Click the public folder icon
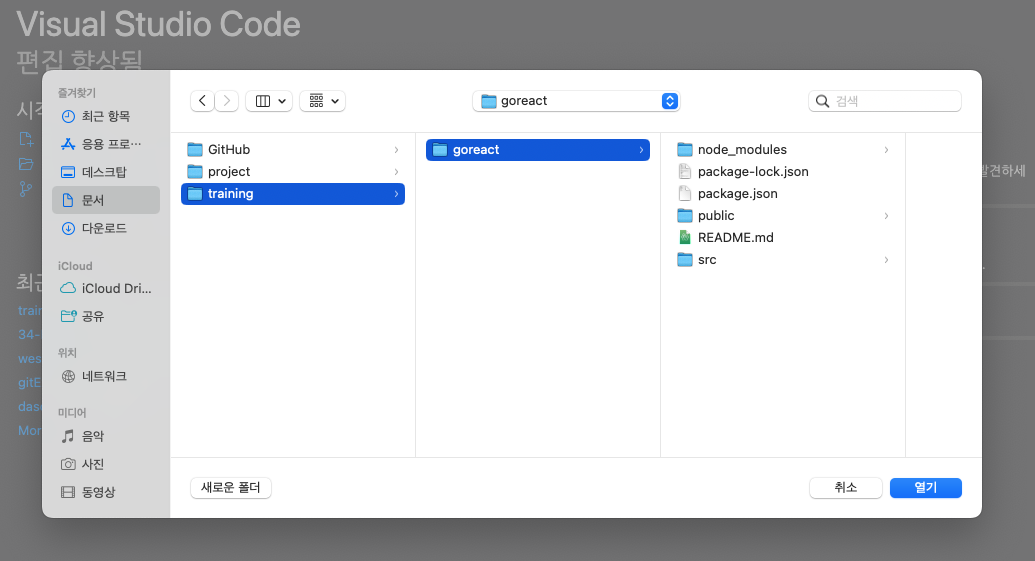Viewport: 1035px width, 561px height. [x=684, y=216]
